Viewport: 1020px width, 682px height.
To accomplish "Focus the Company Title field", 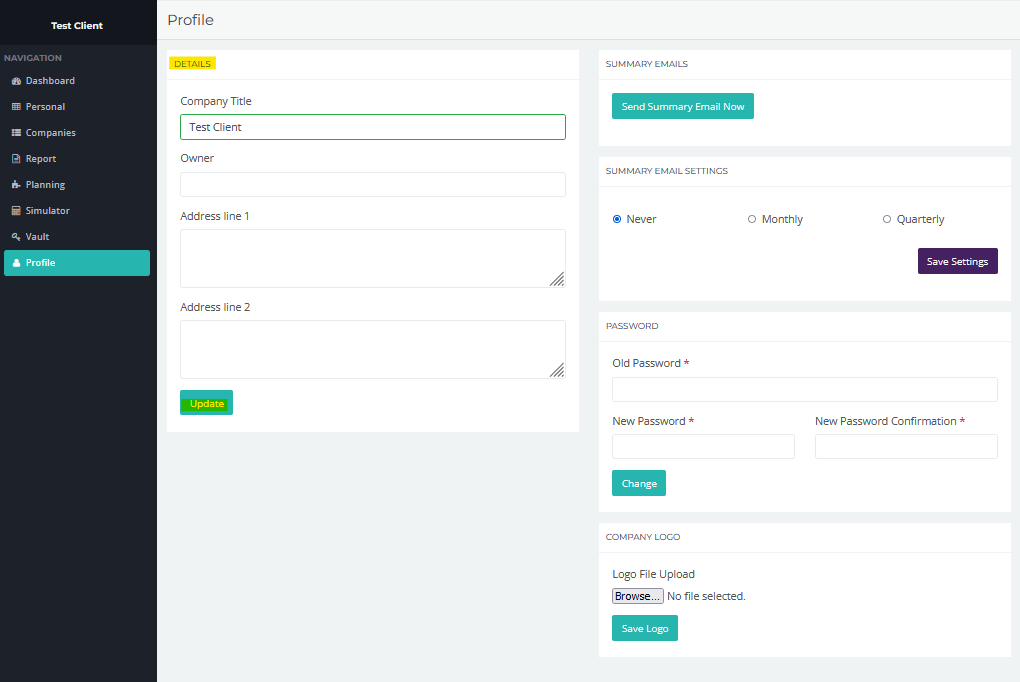I will point(373,127).
